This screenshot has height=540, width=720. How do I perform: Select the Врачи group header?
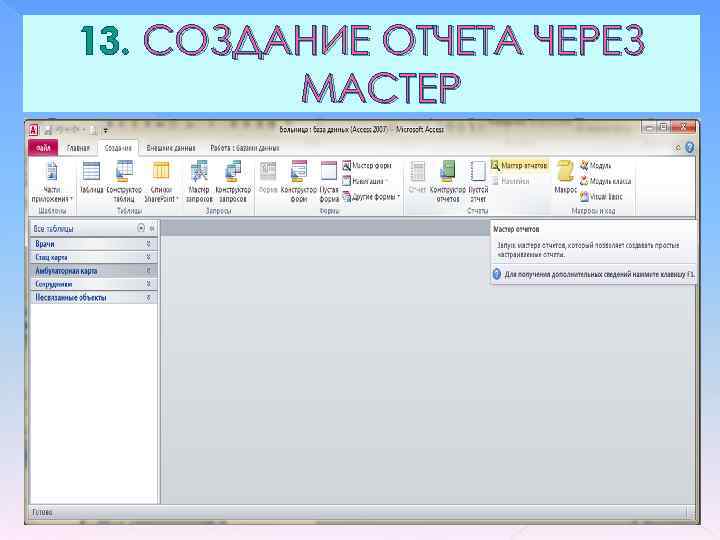coord(94,244)
